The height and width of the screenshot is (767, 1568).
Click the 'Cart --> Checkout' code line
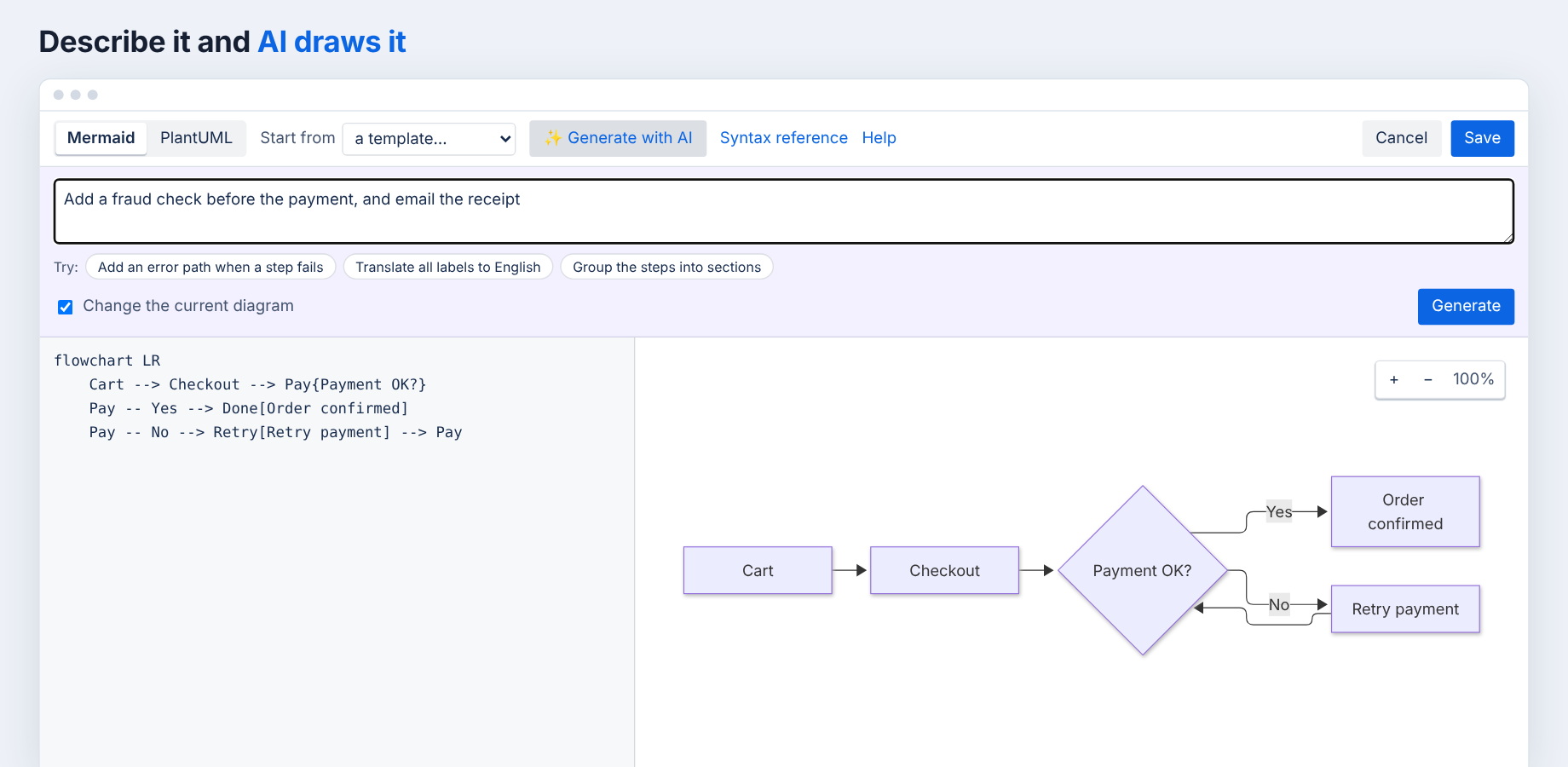click(x=257, y=384)
